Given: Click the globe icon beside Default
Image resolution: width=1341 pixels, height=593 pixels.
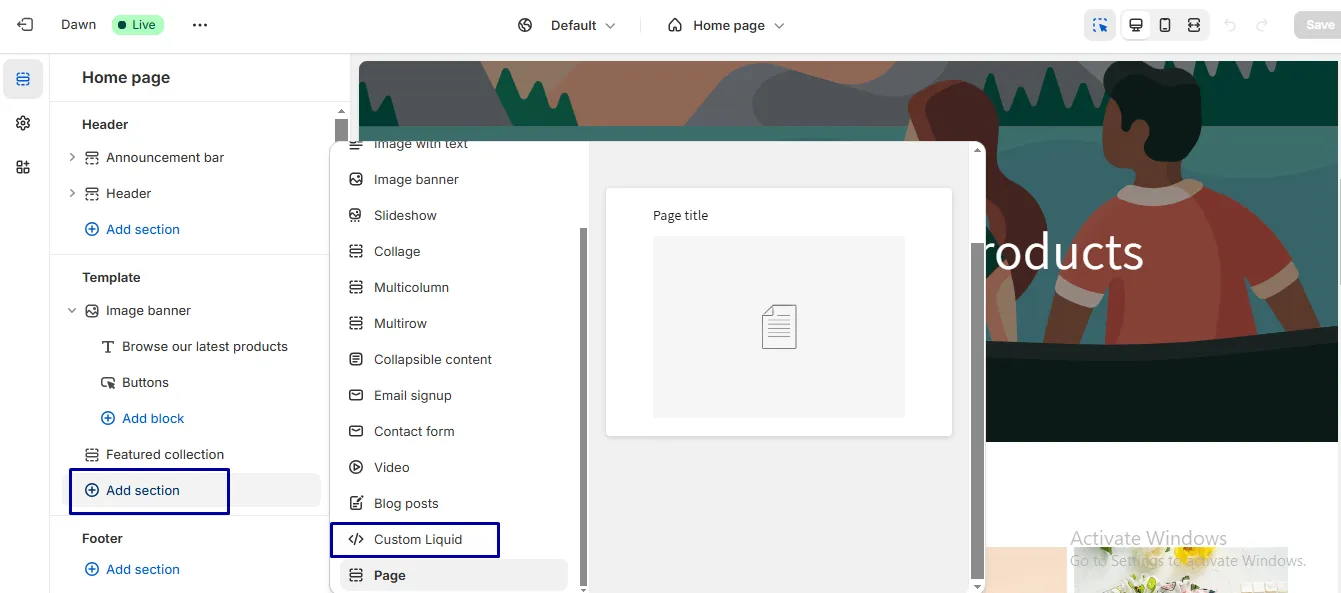Looking at the screenshot, I should [525, 25].
